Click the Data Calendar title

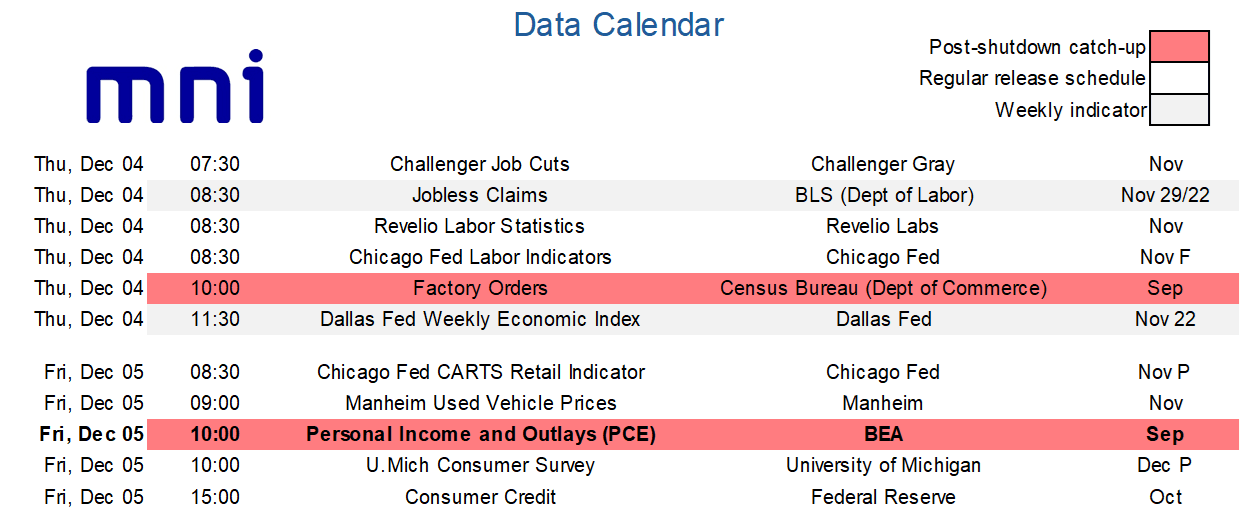tap(619, 25)
